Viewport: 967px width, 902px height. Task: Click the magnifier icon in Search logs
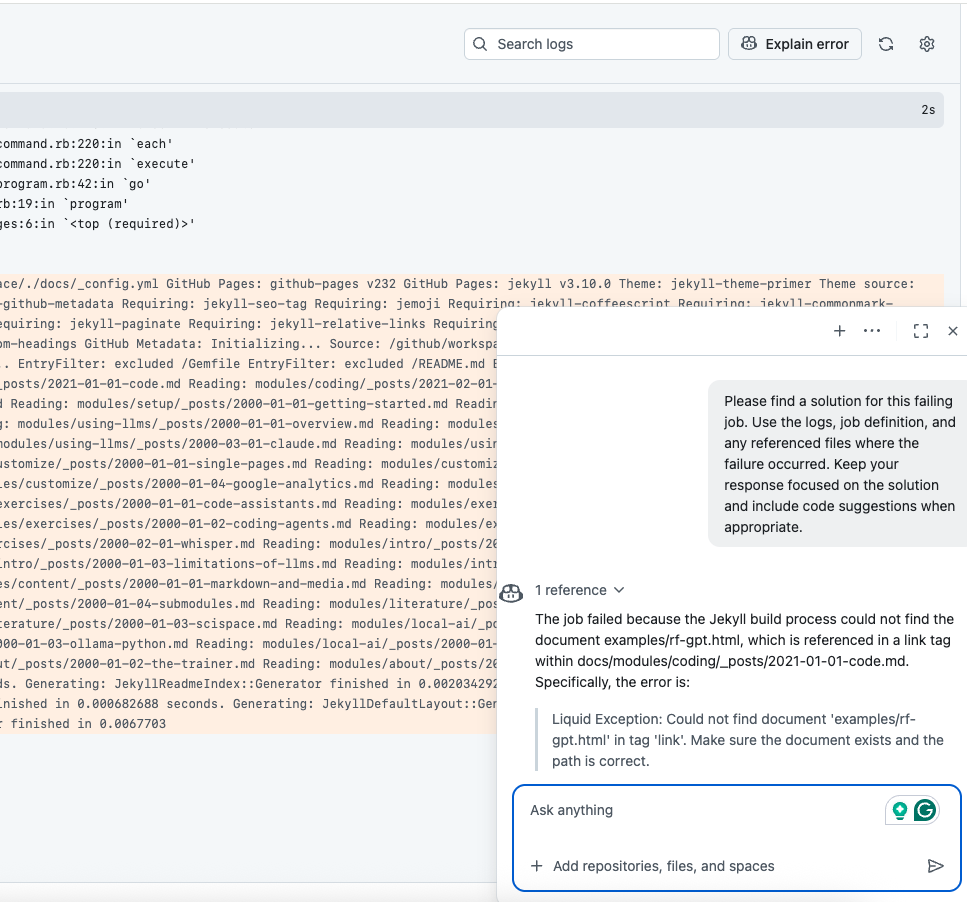(481, 44)
